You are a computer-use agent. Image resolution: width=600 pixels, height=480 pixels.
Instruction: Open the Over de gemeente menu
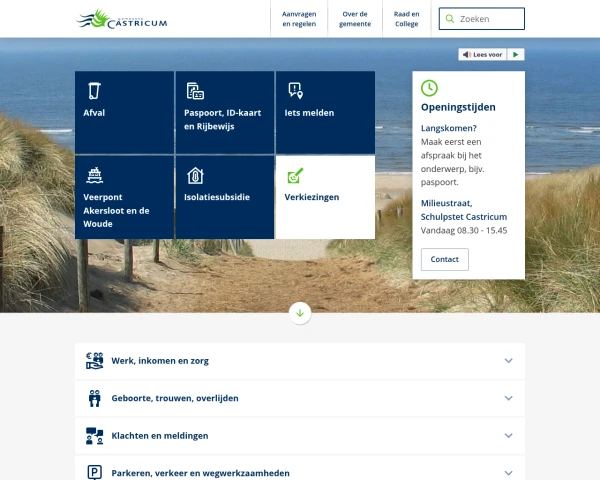coord(355,19)
